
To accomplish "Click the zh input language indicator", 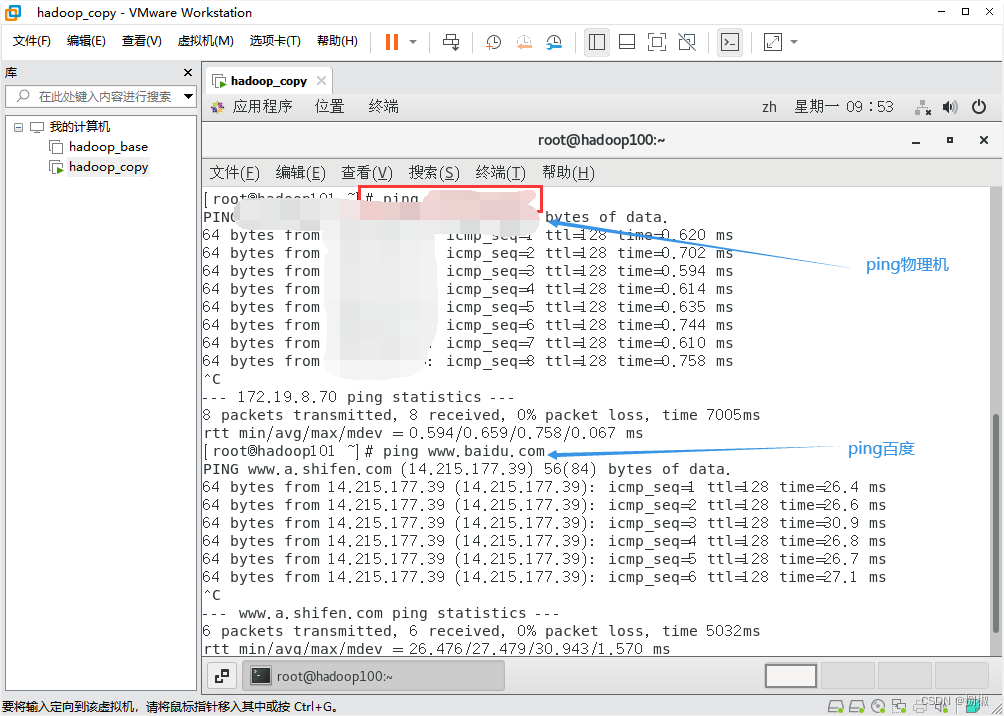I will tap(769, 107).
